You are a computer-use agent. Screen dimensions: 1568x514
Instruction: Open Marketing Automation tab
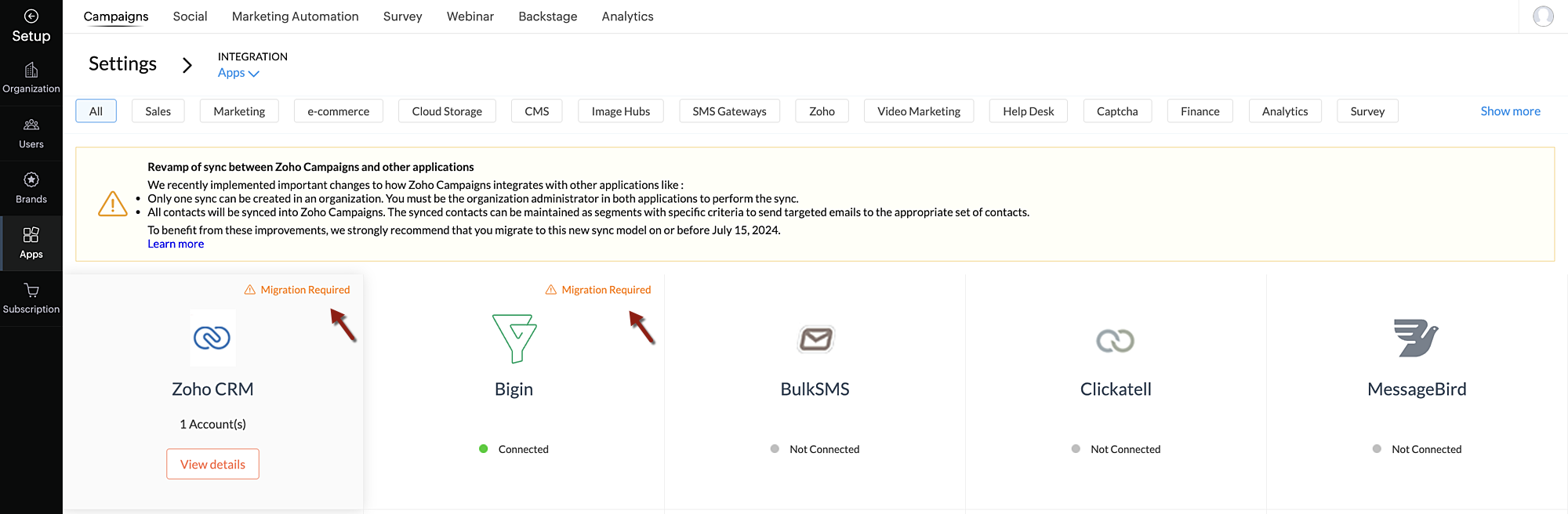(x=295, y=16)
